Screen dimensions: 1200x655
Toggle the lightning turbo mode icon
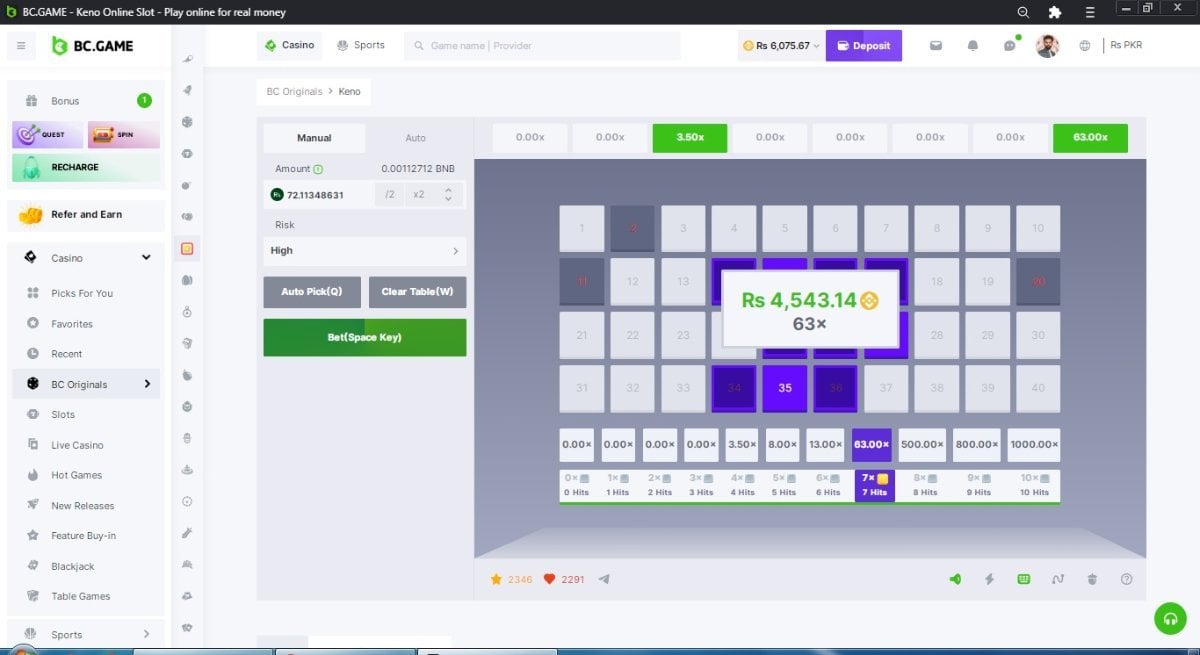pyautogui.click(x=990, y=579)
